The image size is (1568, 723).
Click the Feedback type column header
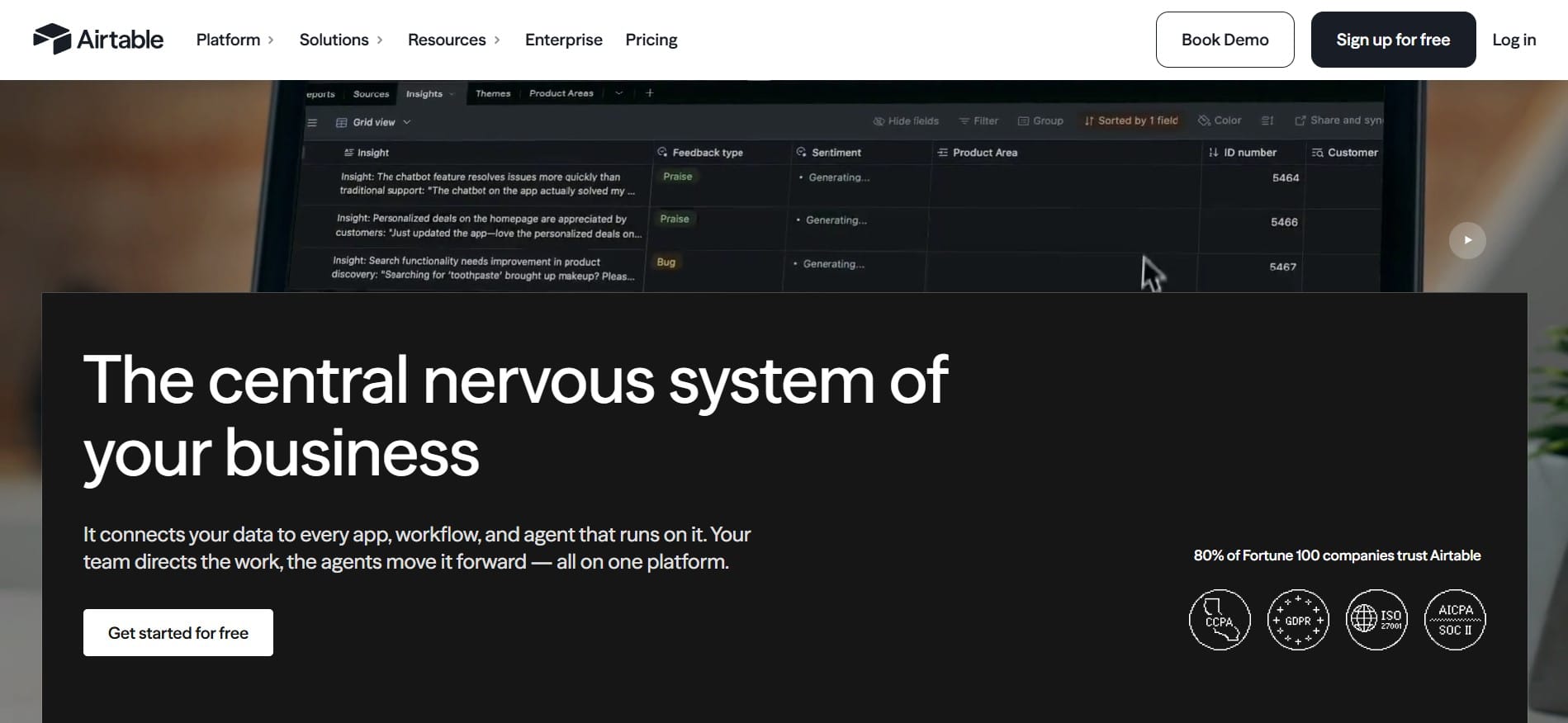click(x=700, y=153)
